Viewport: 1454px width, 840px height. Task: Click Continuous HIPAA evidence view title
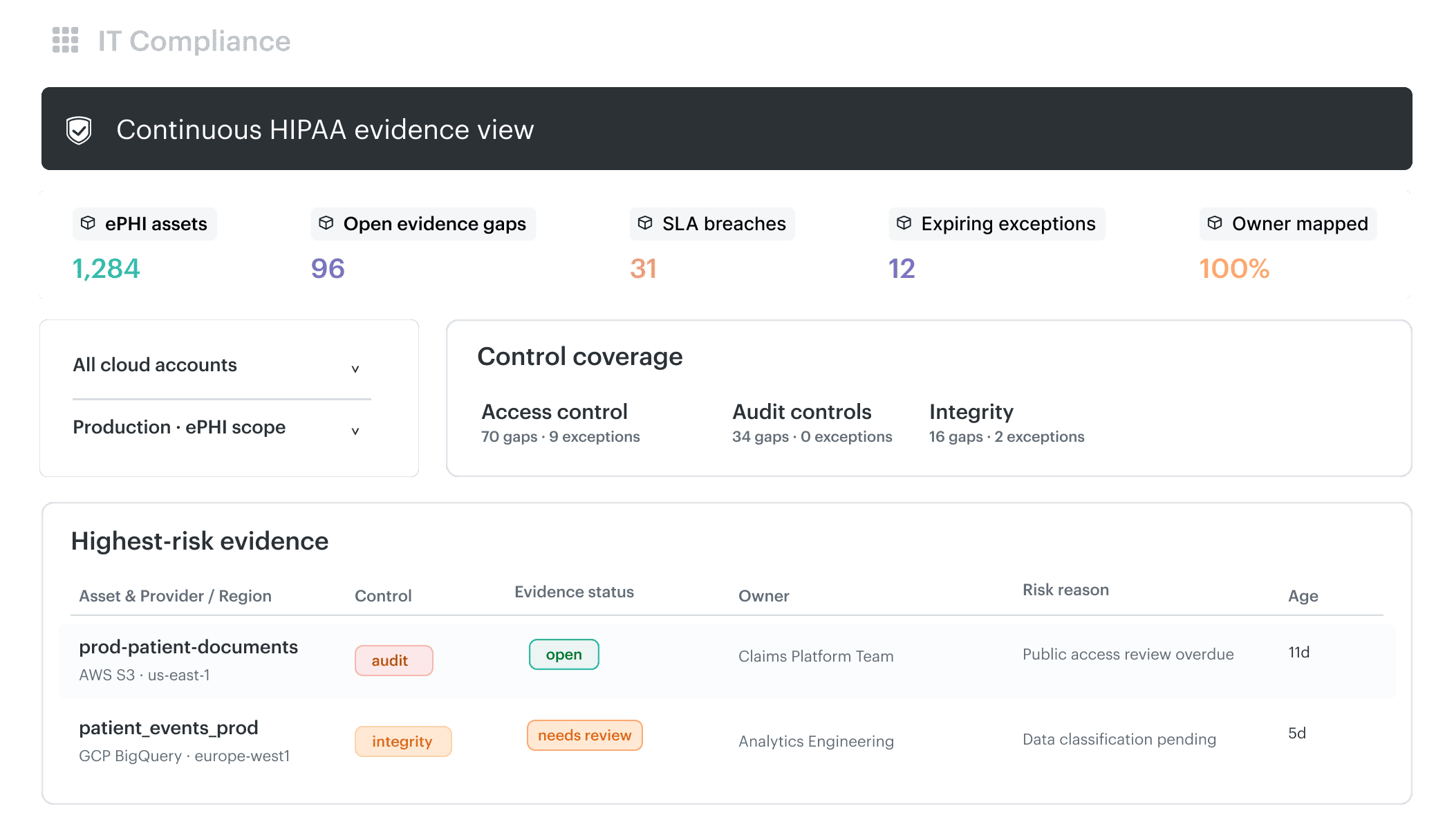click(325, 130)
